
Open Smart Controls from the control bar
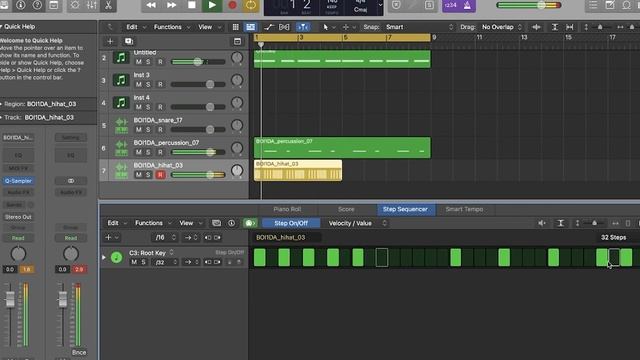click(75, 5)
